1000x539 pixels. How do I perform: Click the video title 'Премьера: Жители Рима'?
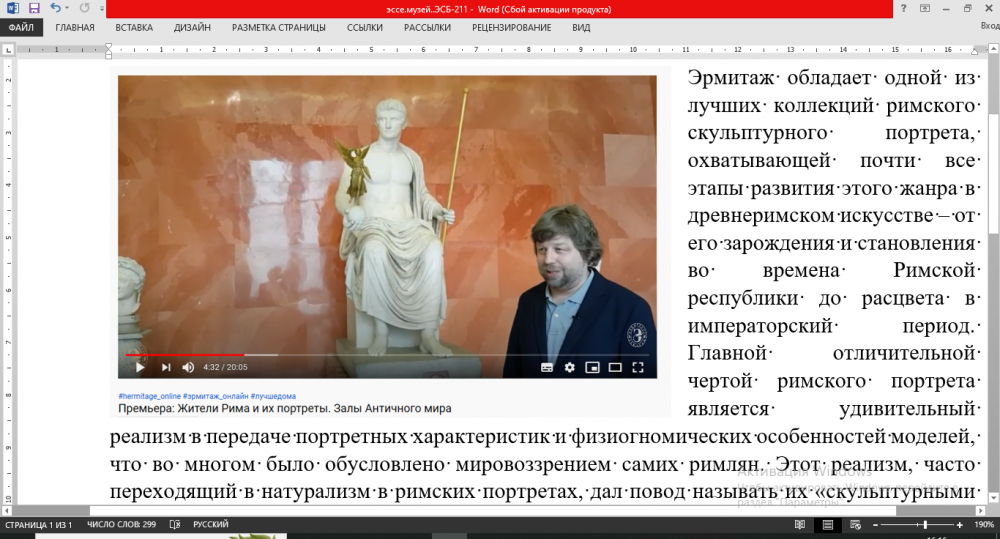pos(284,408)
